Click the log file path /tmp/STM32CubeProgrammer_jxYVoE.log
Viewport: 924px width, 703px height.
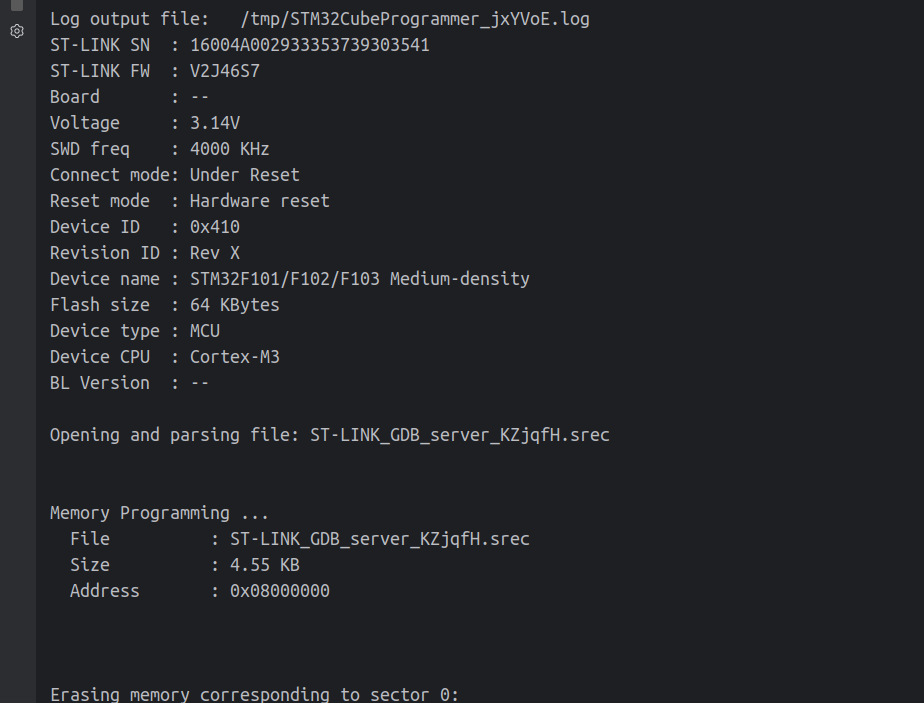pos(415,19)
